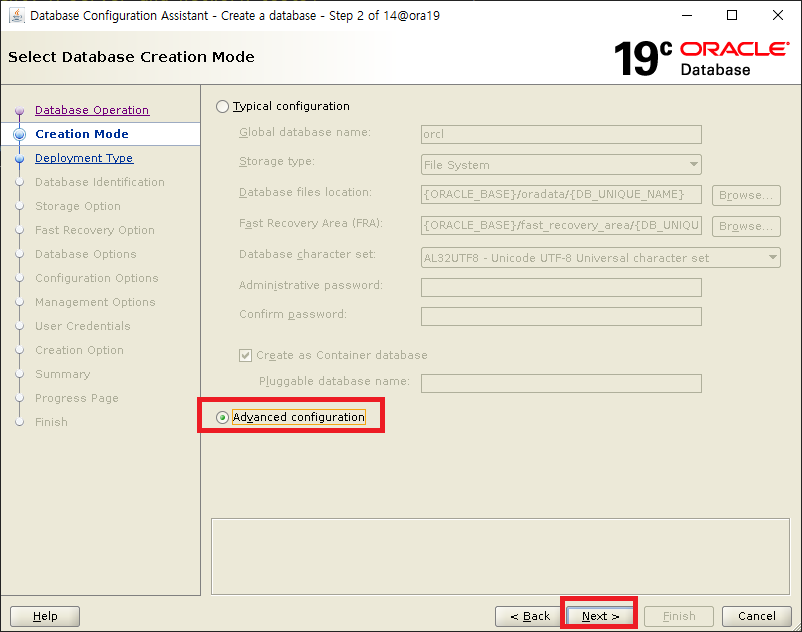Click the Database files location field
The width and height of the screenshot is (802, 632).
click(x=561, y=195)
